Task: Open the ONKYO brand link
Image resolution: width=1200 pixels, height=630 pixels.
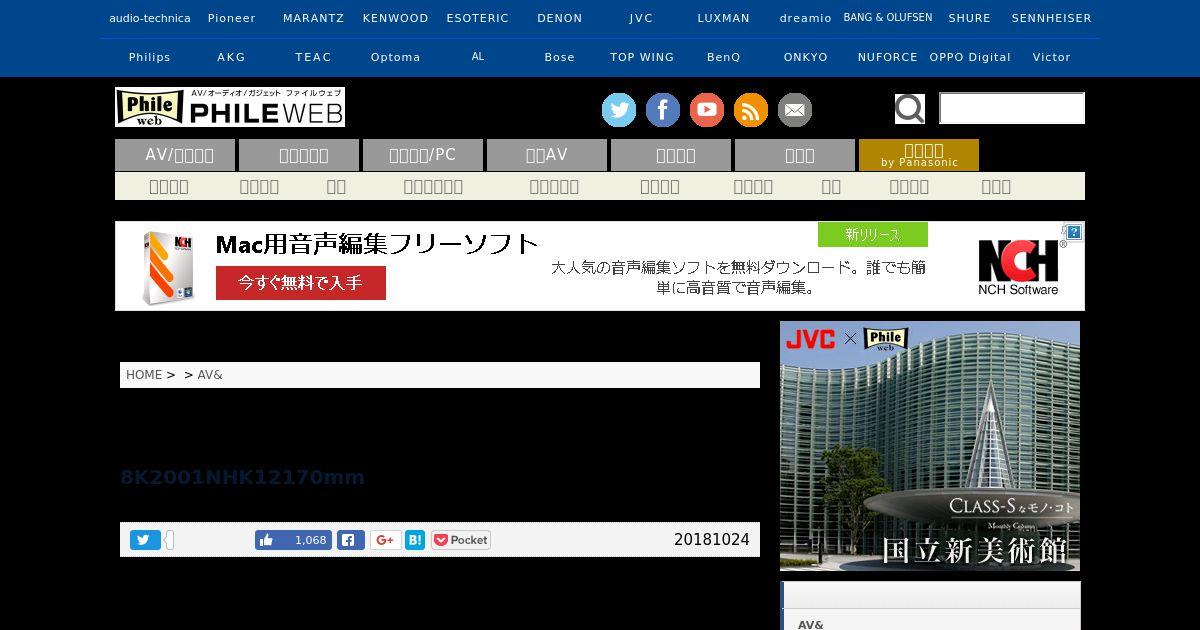Action: [x=806, y=57]
